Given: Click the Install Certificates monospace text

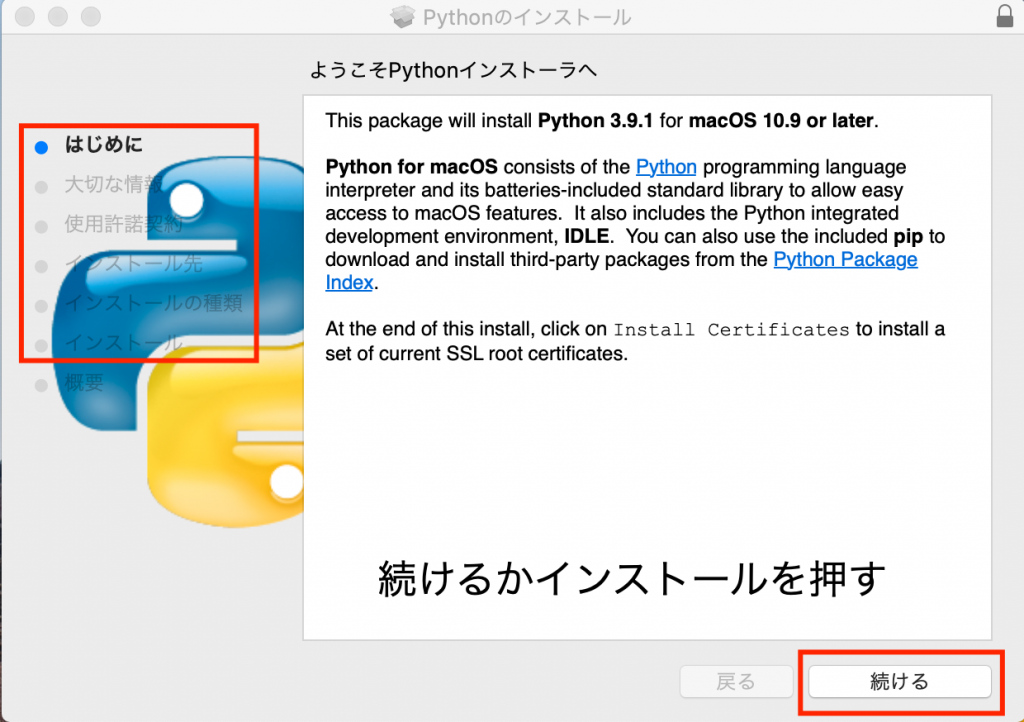Looking at the screenshot, I should click(x=731, y=330).
